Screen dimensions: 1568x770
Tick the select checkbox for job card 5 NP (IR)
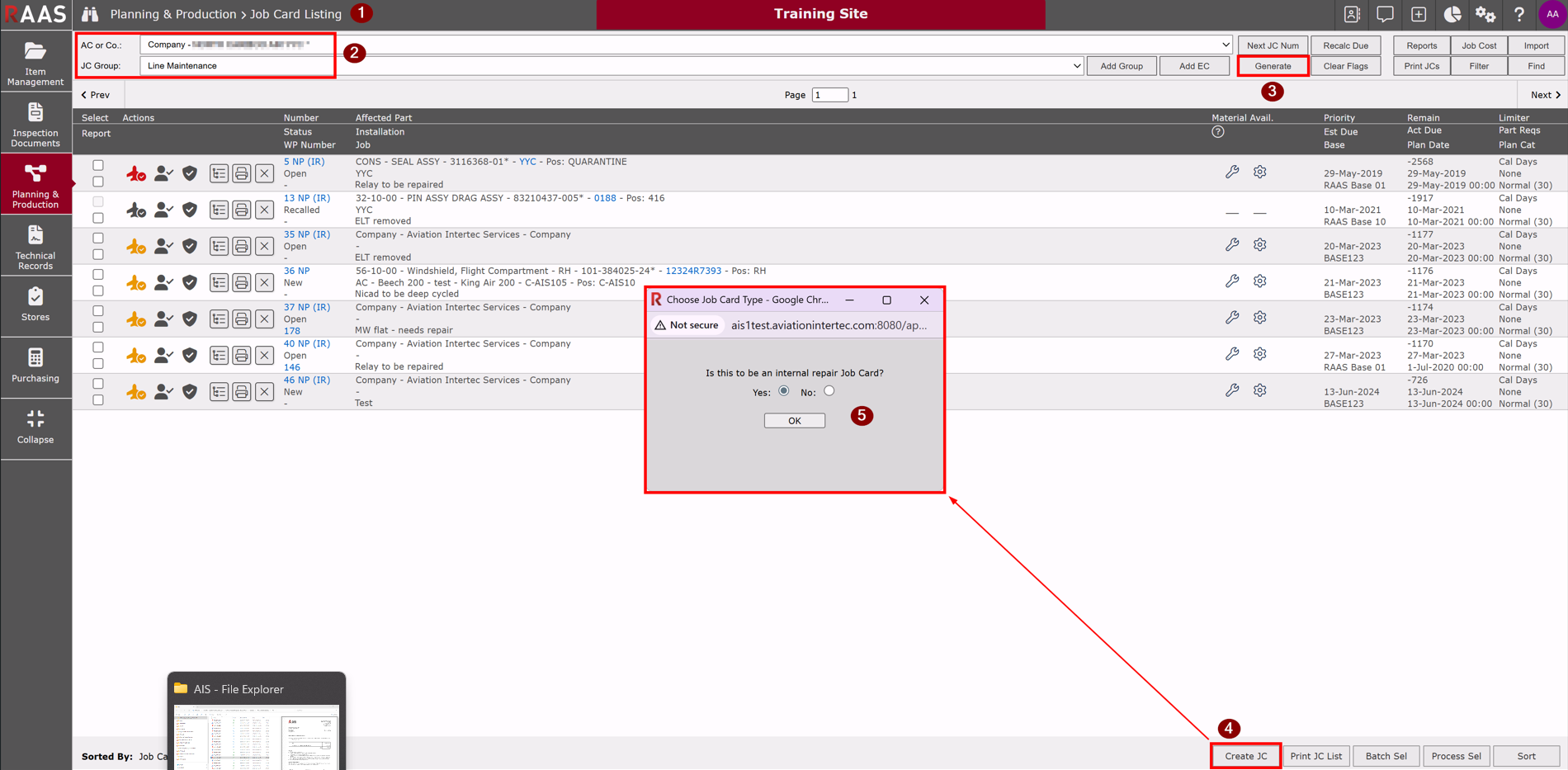point(98,165)
